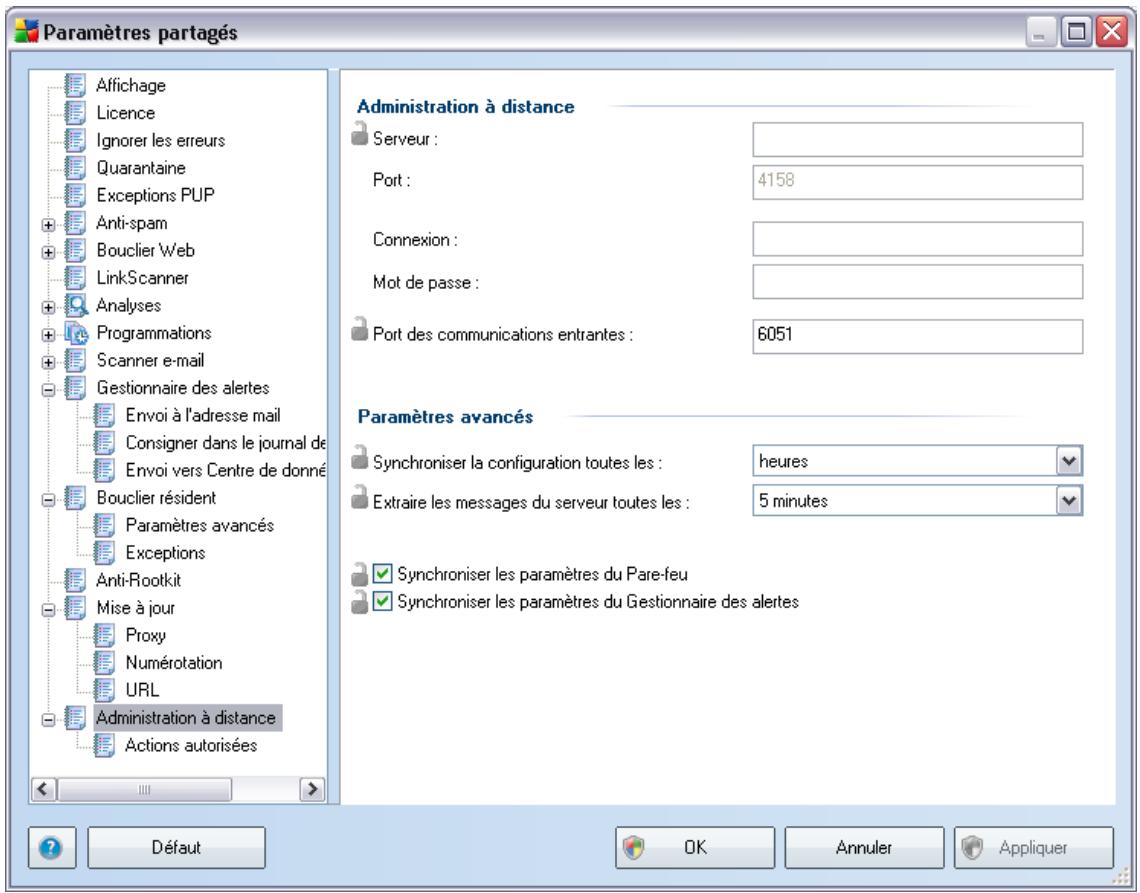1140x893 pixels.
Task: Click the incoming port field showing 6051
Action: click(918, 336)
